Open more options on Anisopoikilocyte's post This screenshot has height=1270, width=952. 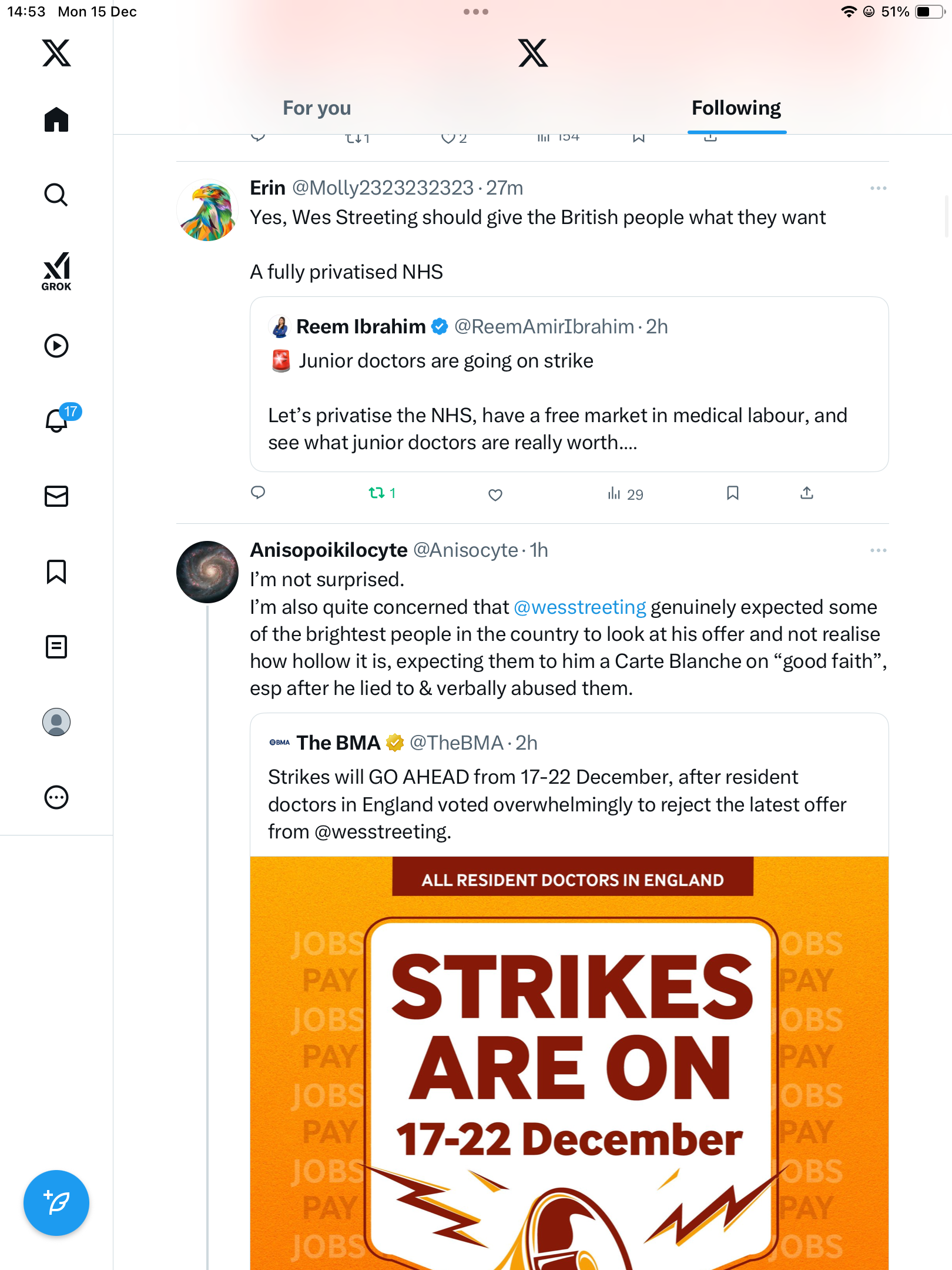click(x=878, y=550)
